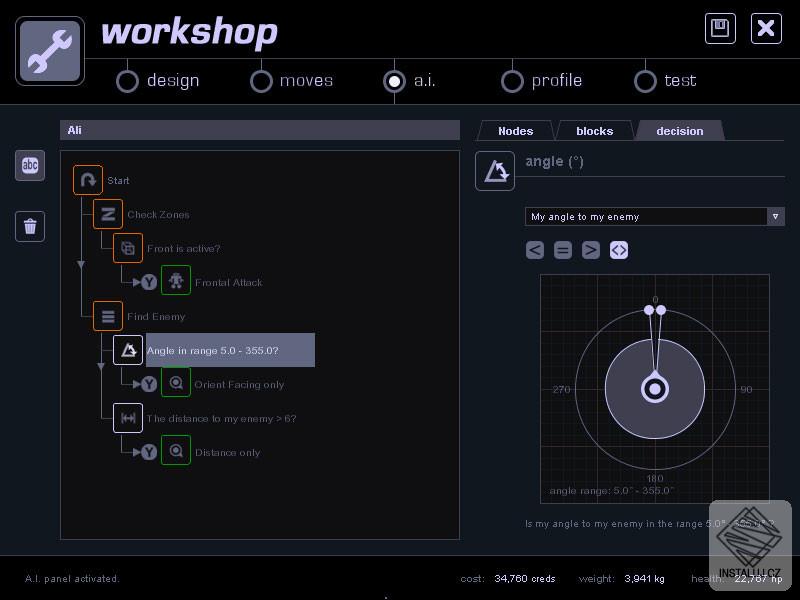Select the design radio button

point(127,81)
